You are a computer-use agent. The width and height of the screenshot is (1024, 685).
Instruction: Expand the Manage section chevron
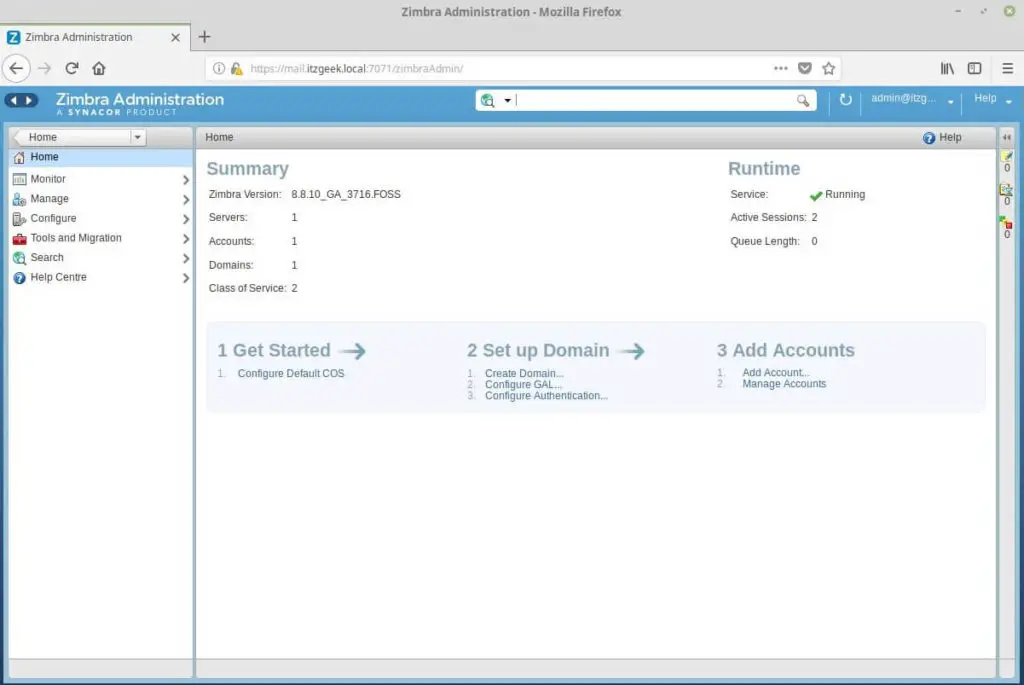pos(185,199)
